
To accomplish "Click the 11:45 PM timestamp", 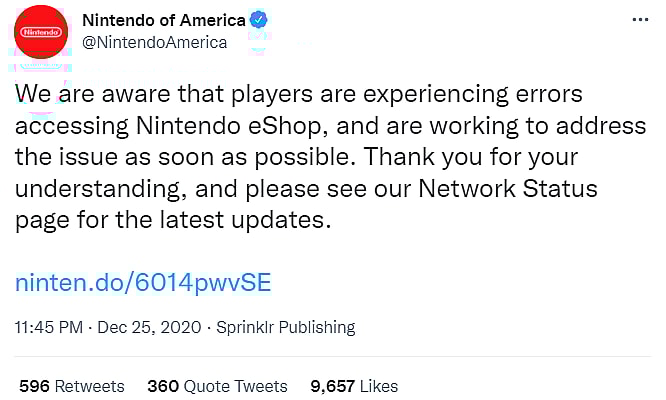I will [x=46, y=327].
